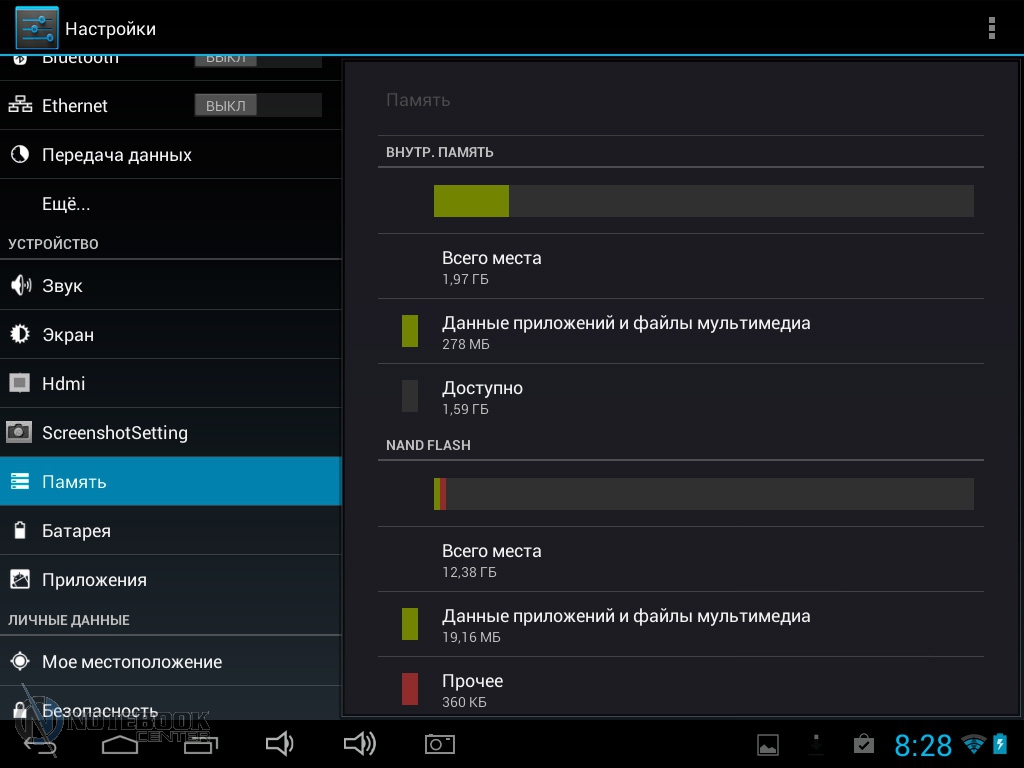This screenshot has width=1024, height=768.
Task: Toggle the Ethernet switch
Action: click(x=257, y=106)
